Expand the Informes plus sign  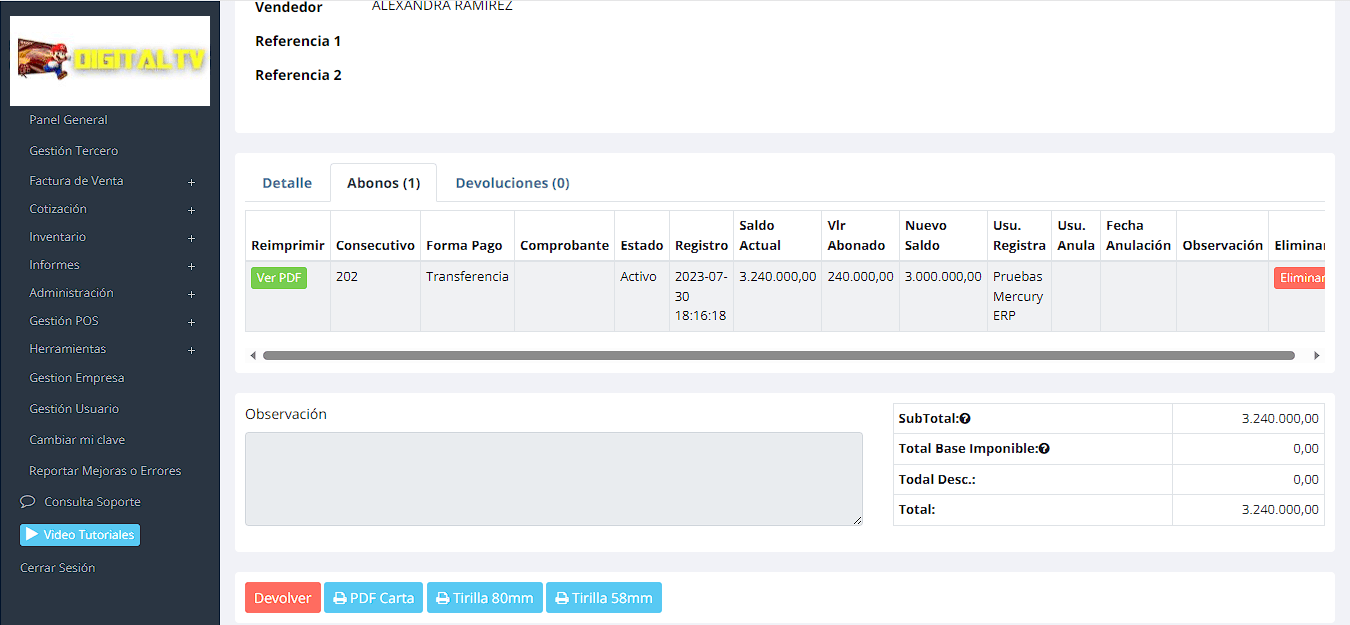(x=191, y=266)
